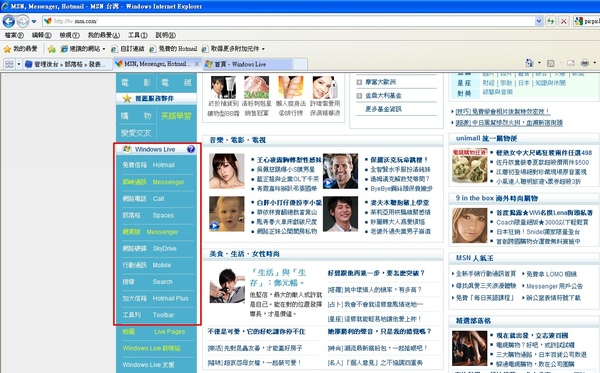Open the 網路電話 Call sidebar link
This screenshot has width=600, height=373.
(143, 199)
